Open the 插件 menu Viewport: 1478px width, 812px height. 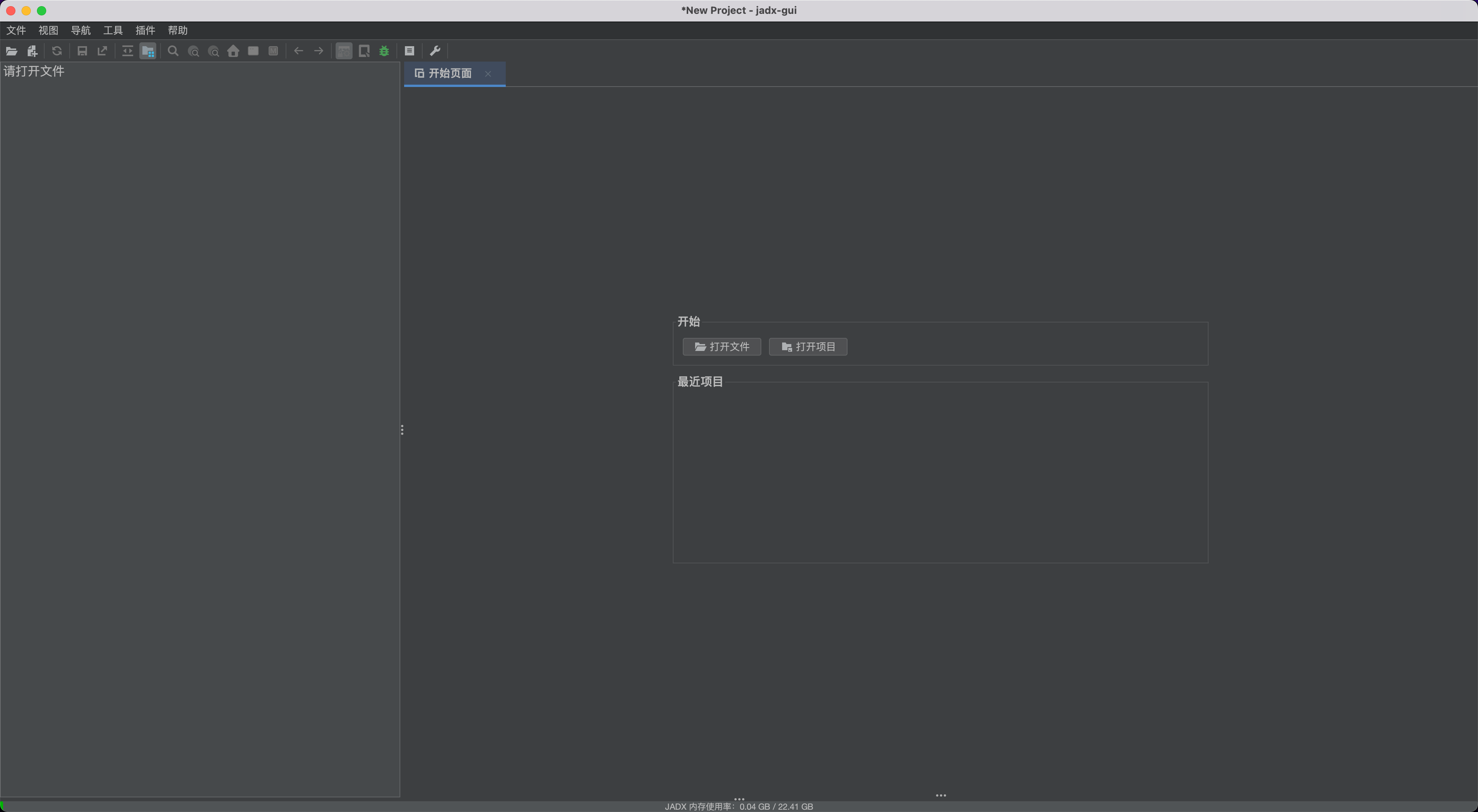tap(145, 30)
